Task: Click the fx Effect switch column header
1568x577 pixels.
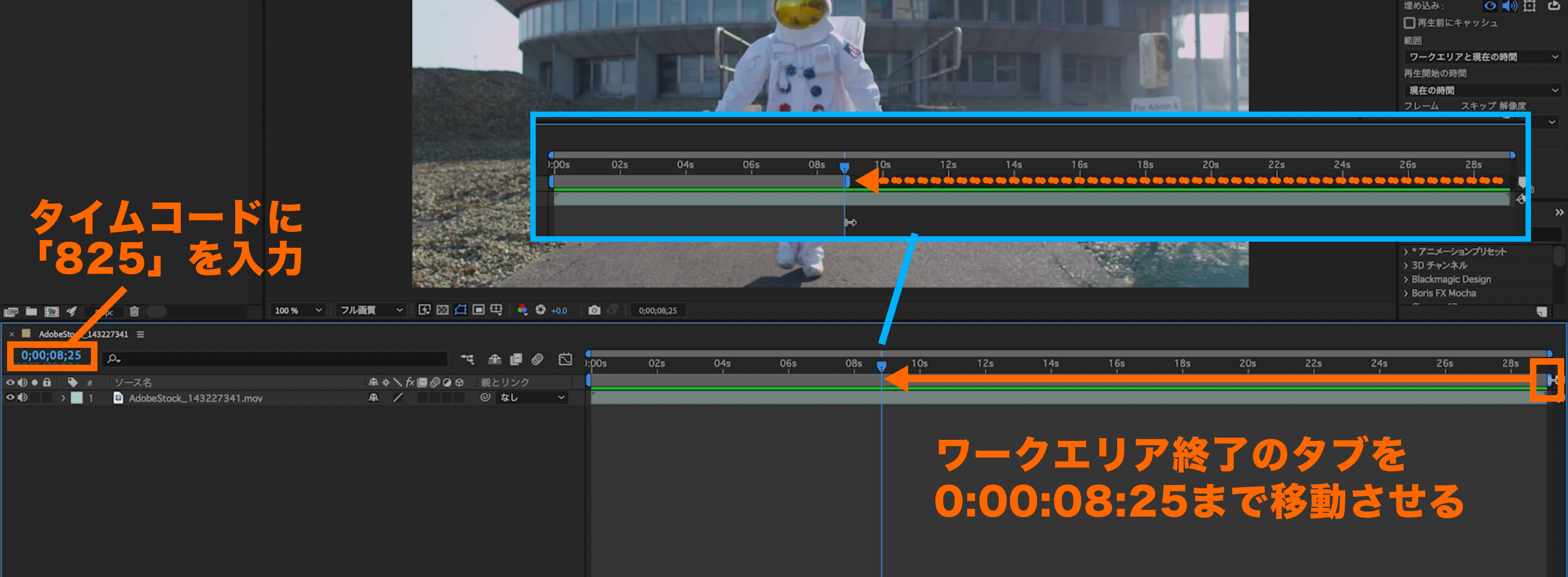Action: (x=411, y=382)
